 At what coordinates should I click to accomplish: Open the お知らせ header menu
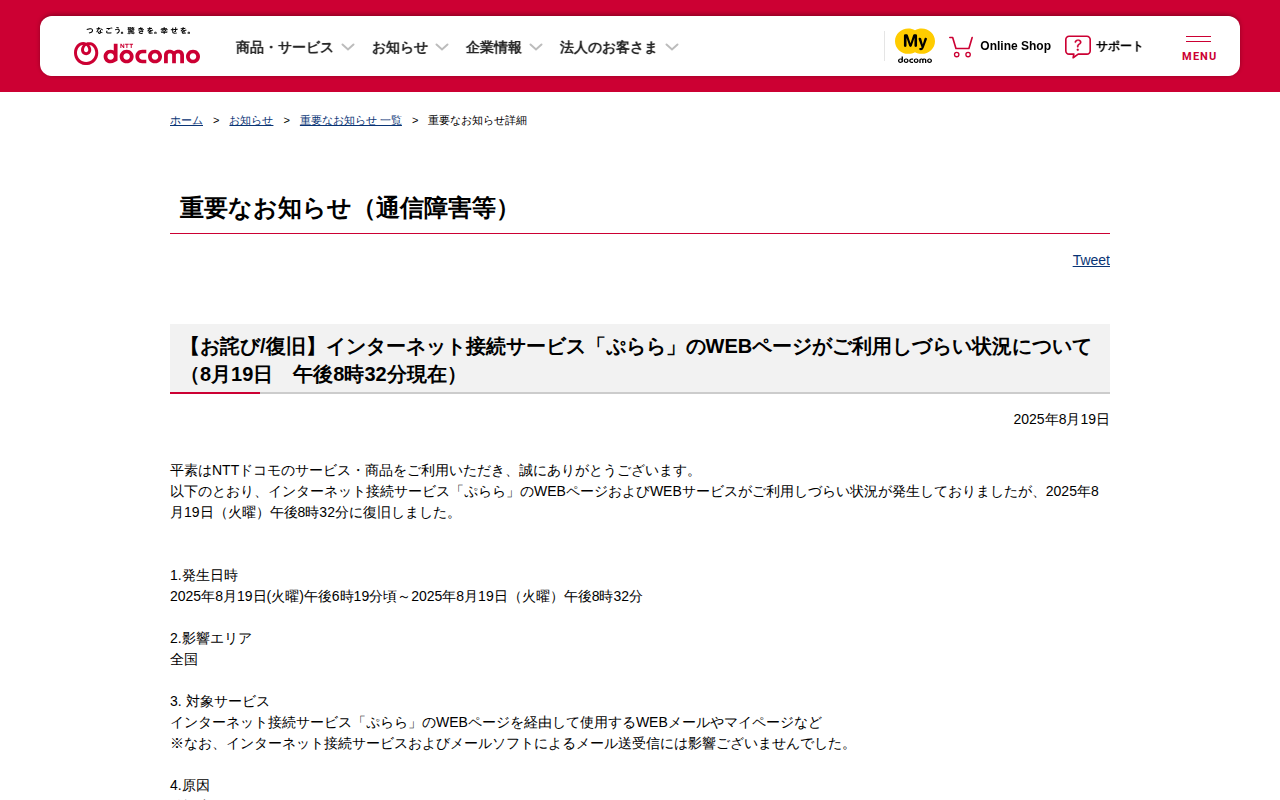400,47
